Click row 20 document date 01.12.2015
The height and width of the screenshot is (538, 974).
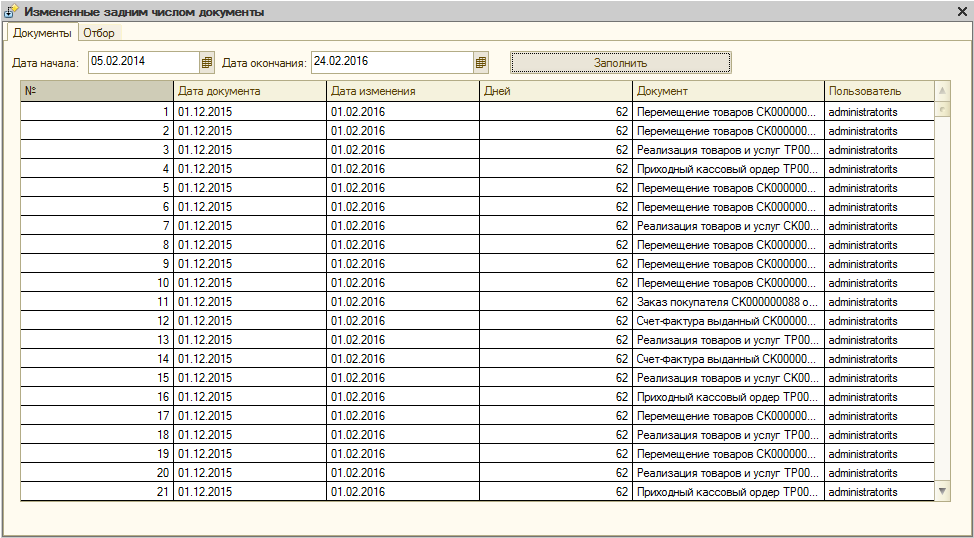pos(249,473)
